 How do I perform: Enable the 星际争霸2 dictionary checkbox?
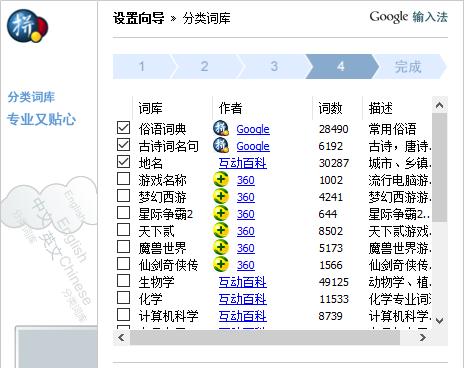tap(123, 213)
